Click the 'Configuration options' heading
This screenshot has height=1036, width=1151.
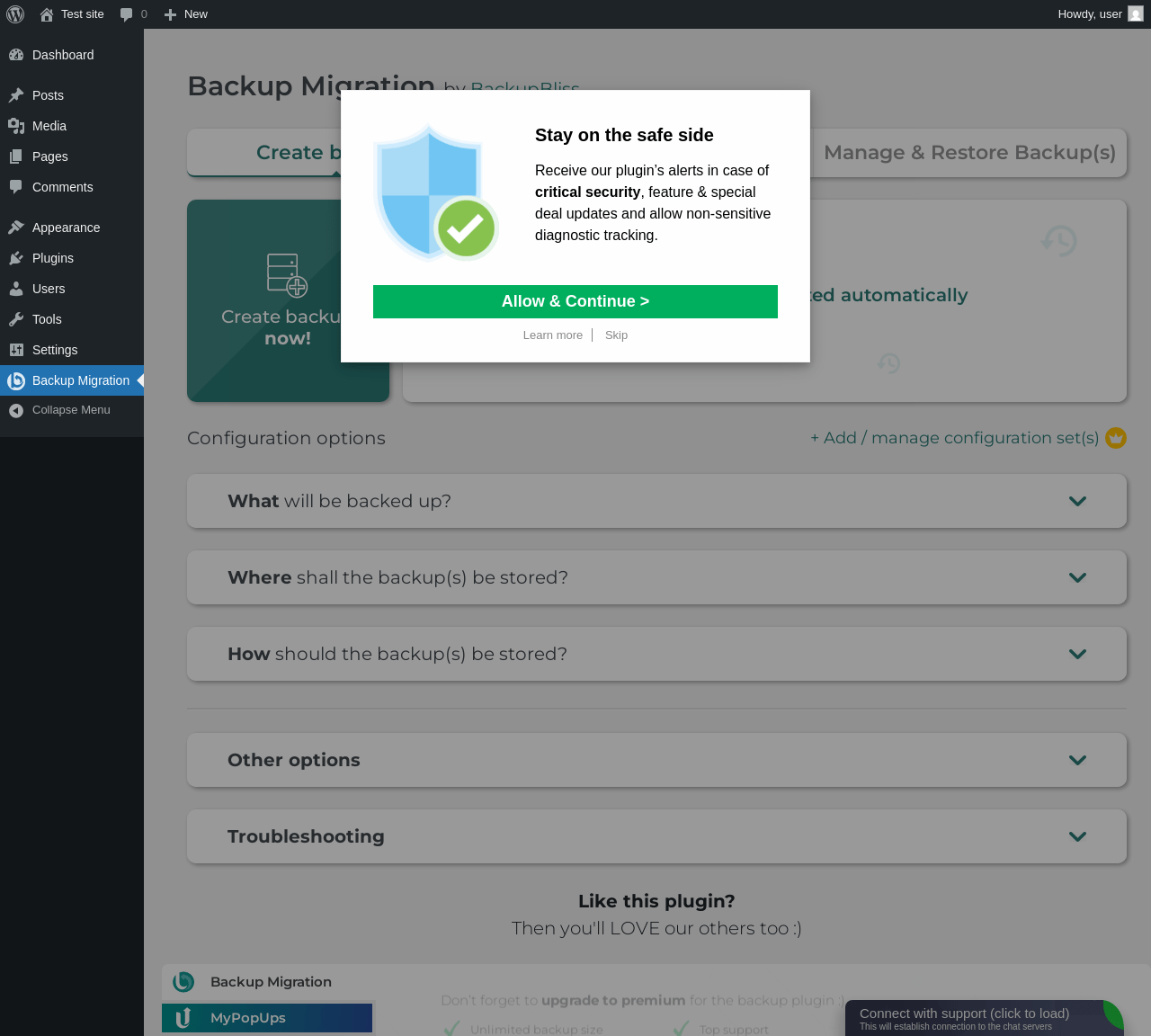click(286, 438)
